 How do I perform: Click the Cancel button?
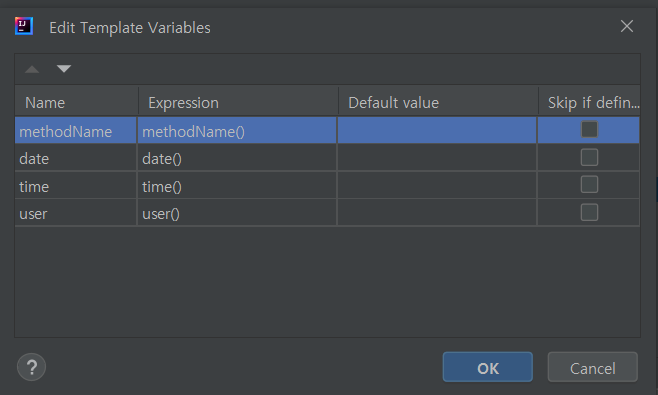pos(593,367)
